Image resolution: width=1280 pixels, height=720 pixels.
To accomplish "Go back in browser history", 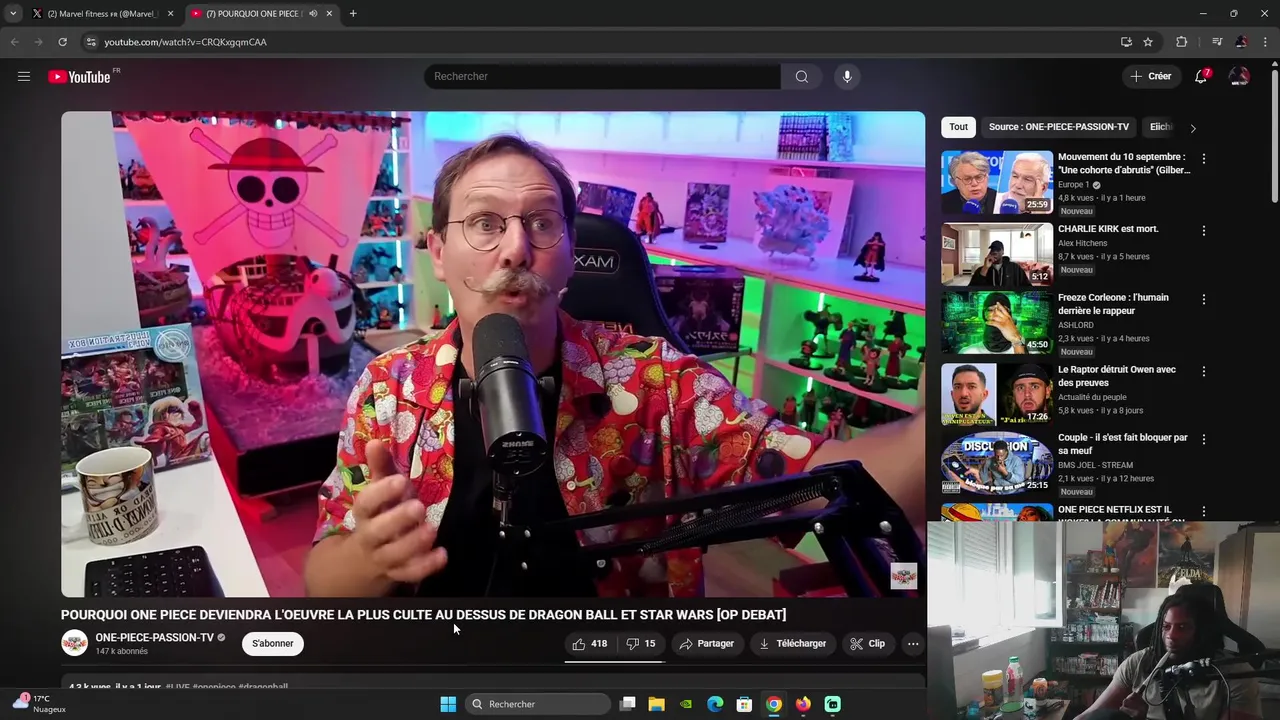I will 14,42.
